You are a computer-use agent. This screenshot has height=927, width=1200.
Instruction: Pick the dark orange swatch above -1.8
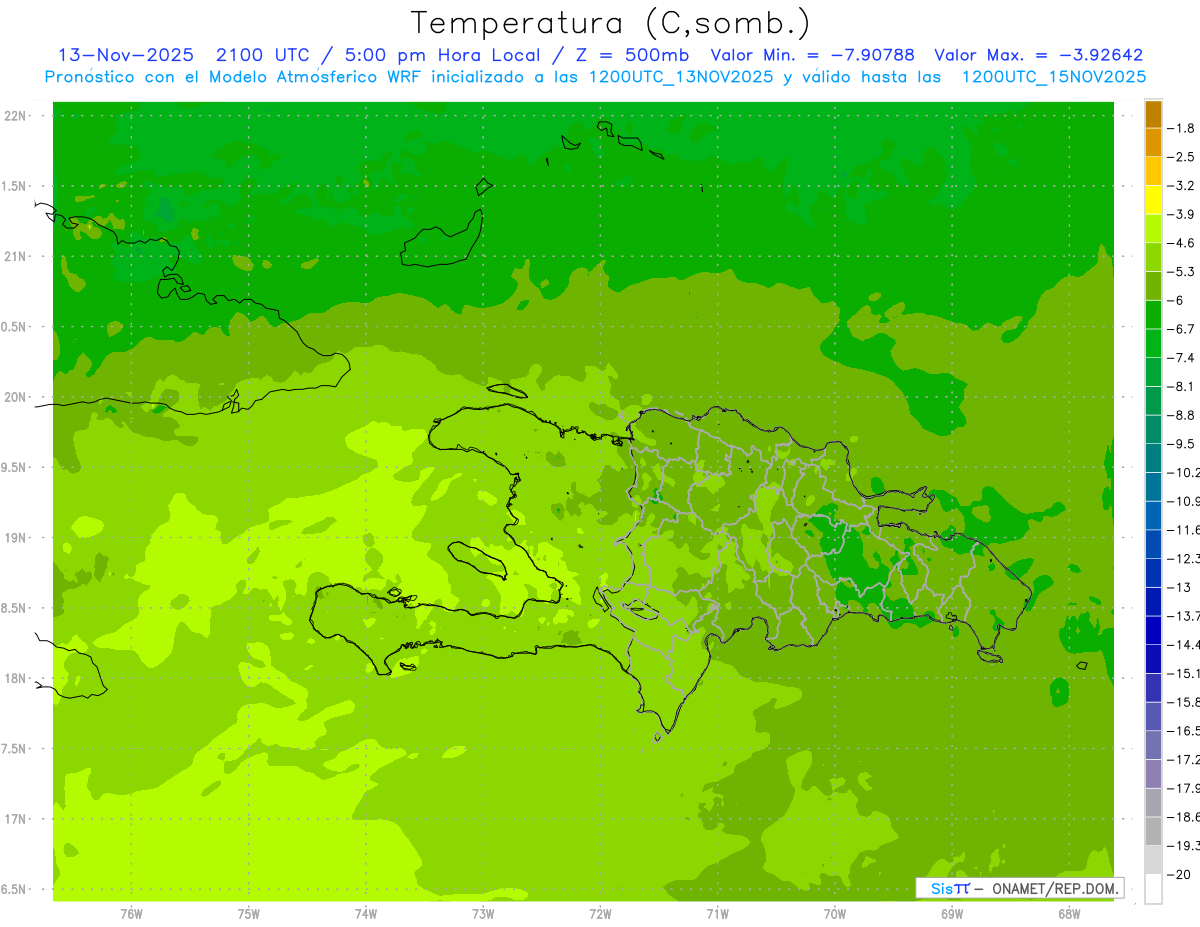pyautogui.click(x=1153, y=114)
